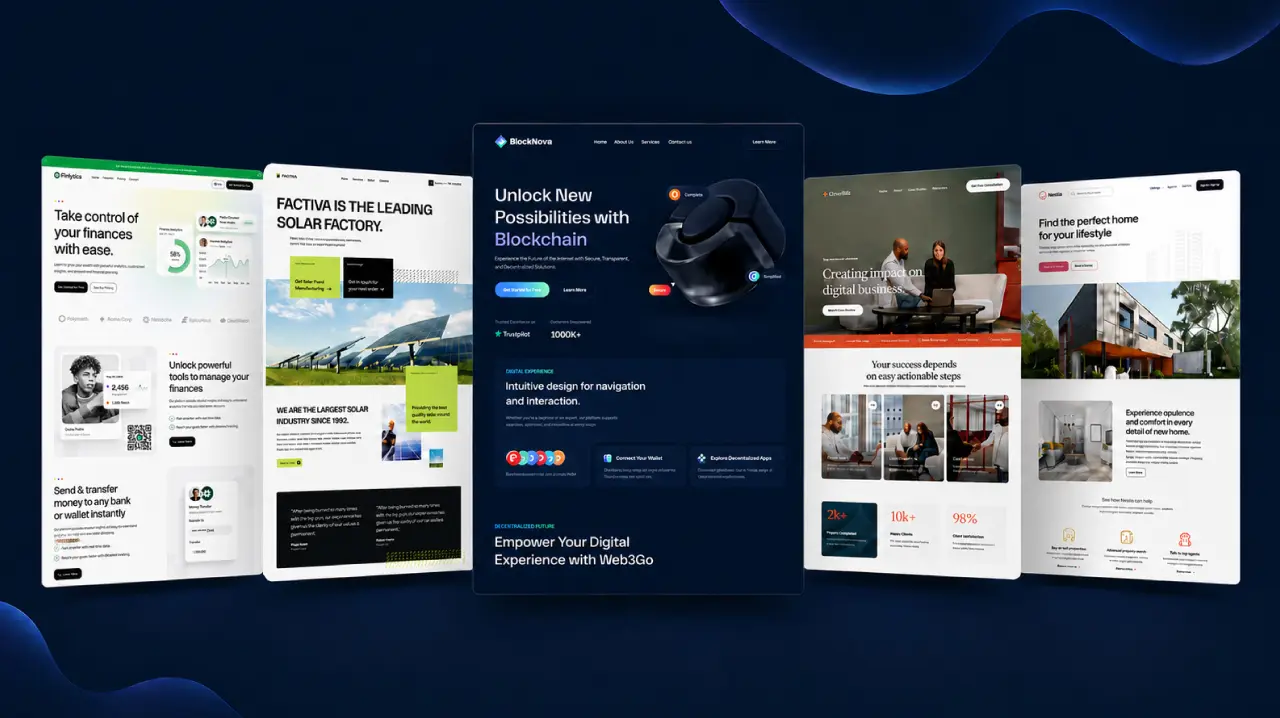
Task: Click the Polymath partner logo
Action: point(74,319)
